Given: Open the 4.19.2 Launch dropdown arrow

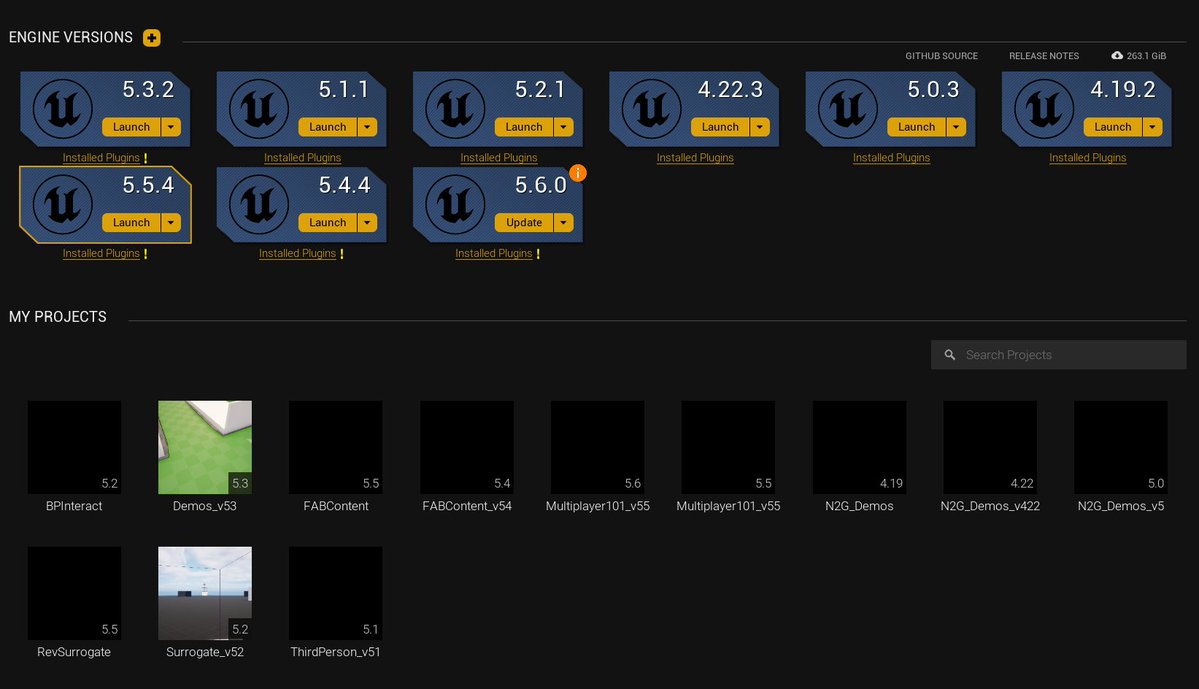Looking at the screenshot, I should coord(1152,127).
